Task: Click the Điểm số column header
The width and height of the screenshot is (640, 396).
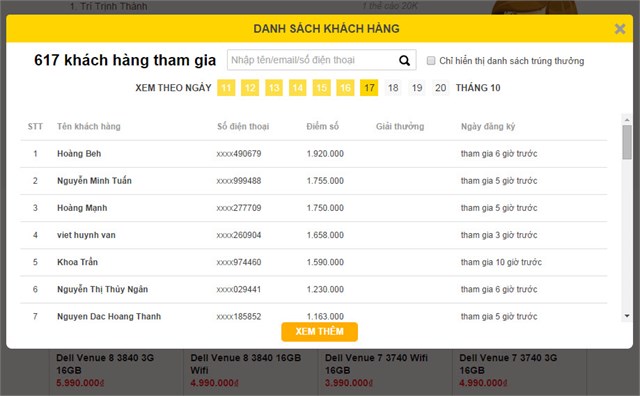Action: [x=322, y=127]
